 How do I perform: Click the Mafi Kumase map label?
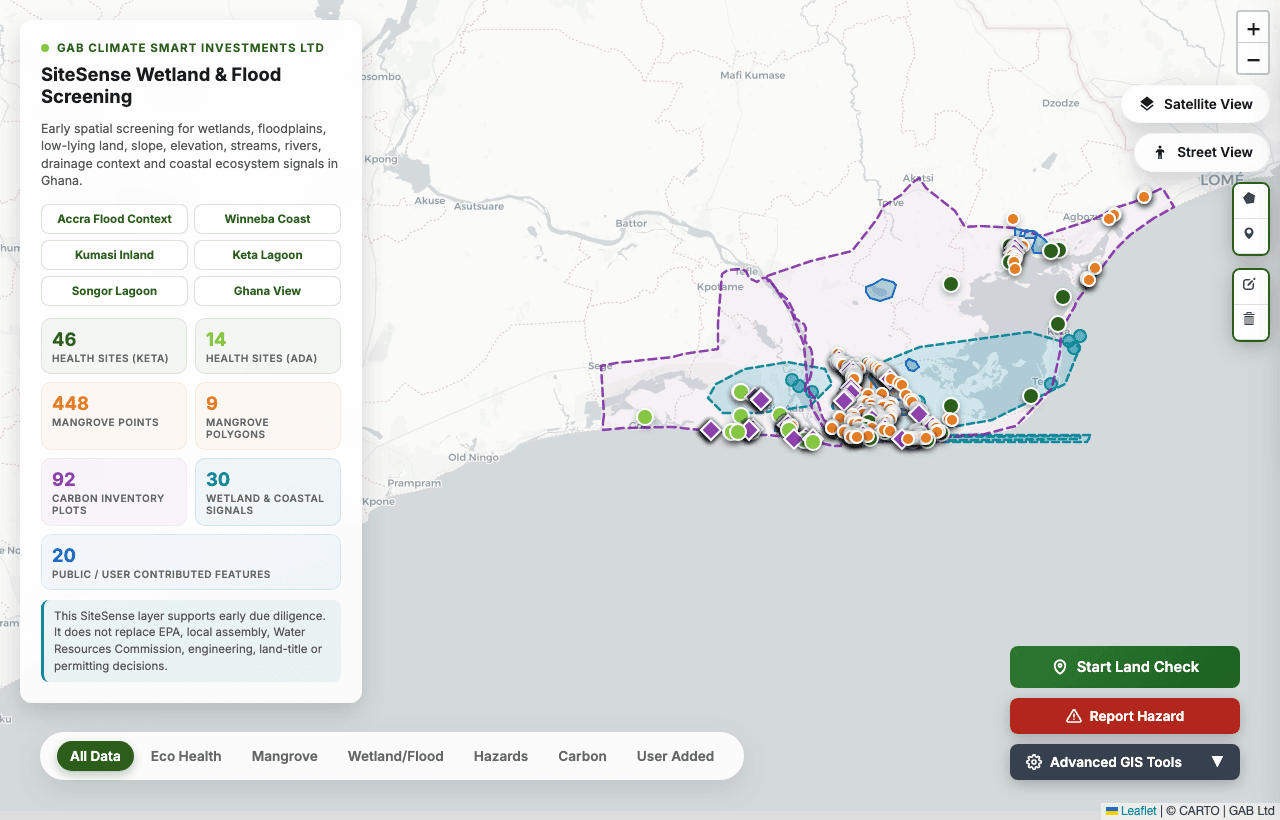(x=752, y=75)
